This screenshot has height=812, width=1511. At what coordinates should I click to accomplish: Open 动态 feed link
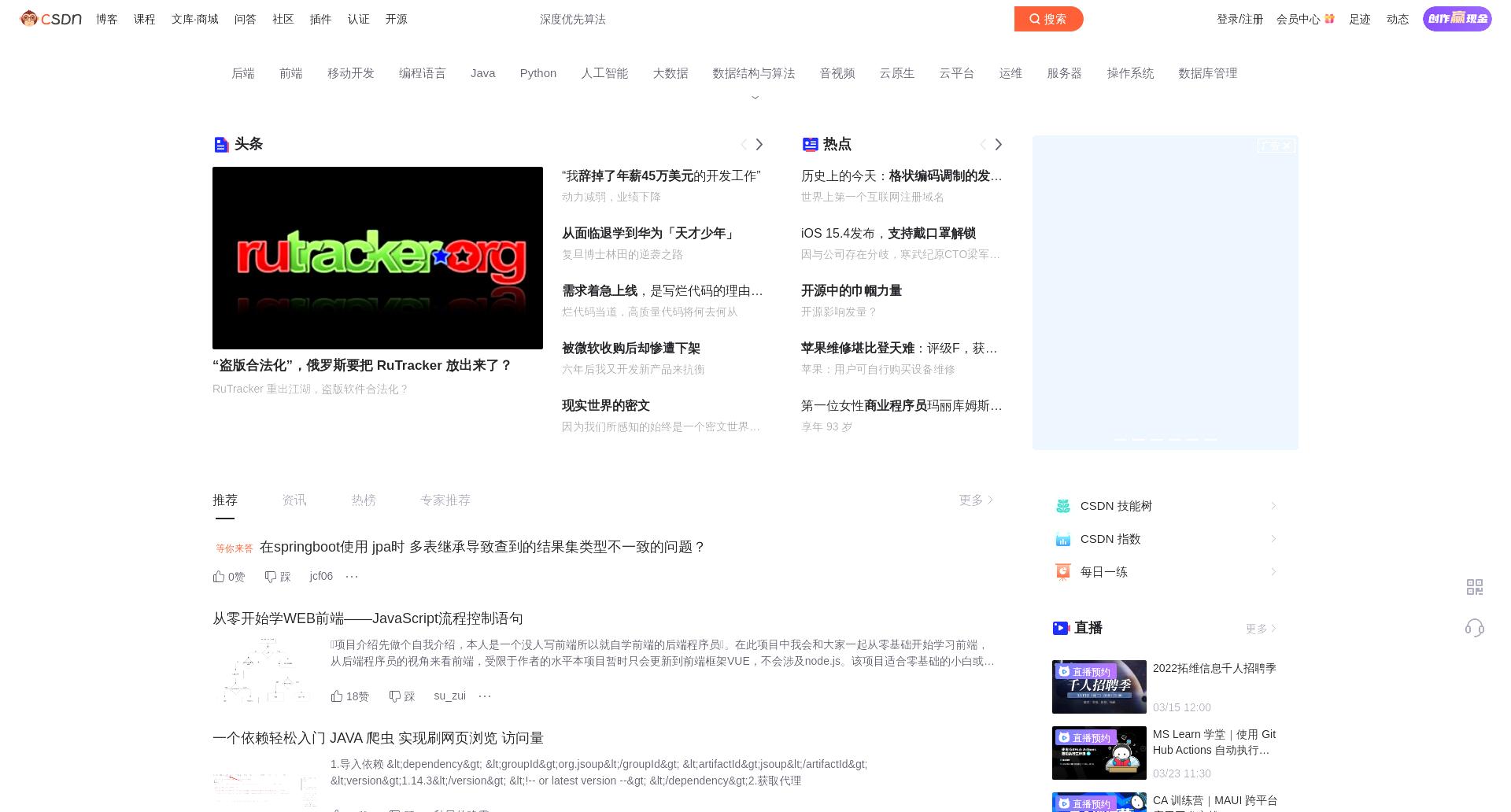click(x=1397, y=19)
